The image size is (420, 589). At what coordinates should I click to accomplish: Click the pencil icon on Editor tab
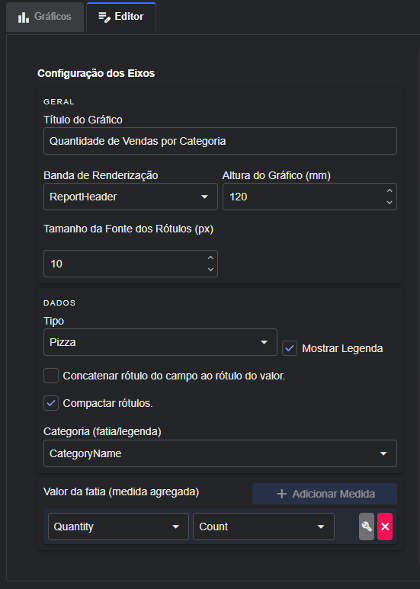pyautogui.click(x=104, y=17)
